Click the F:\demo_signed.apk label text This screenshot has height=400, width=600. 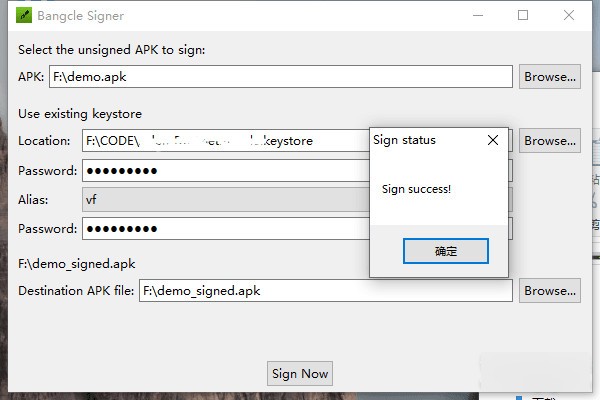coord(77,265)
